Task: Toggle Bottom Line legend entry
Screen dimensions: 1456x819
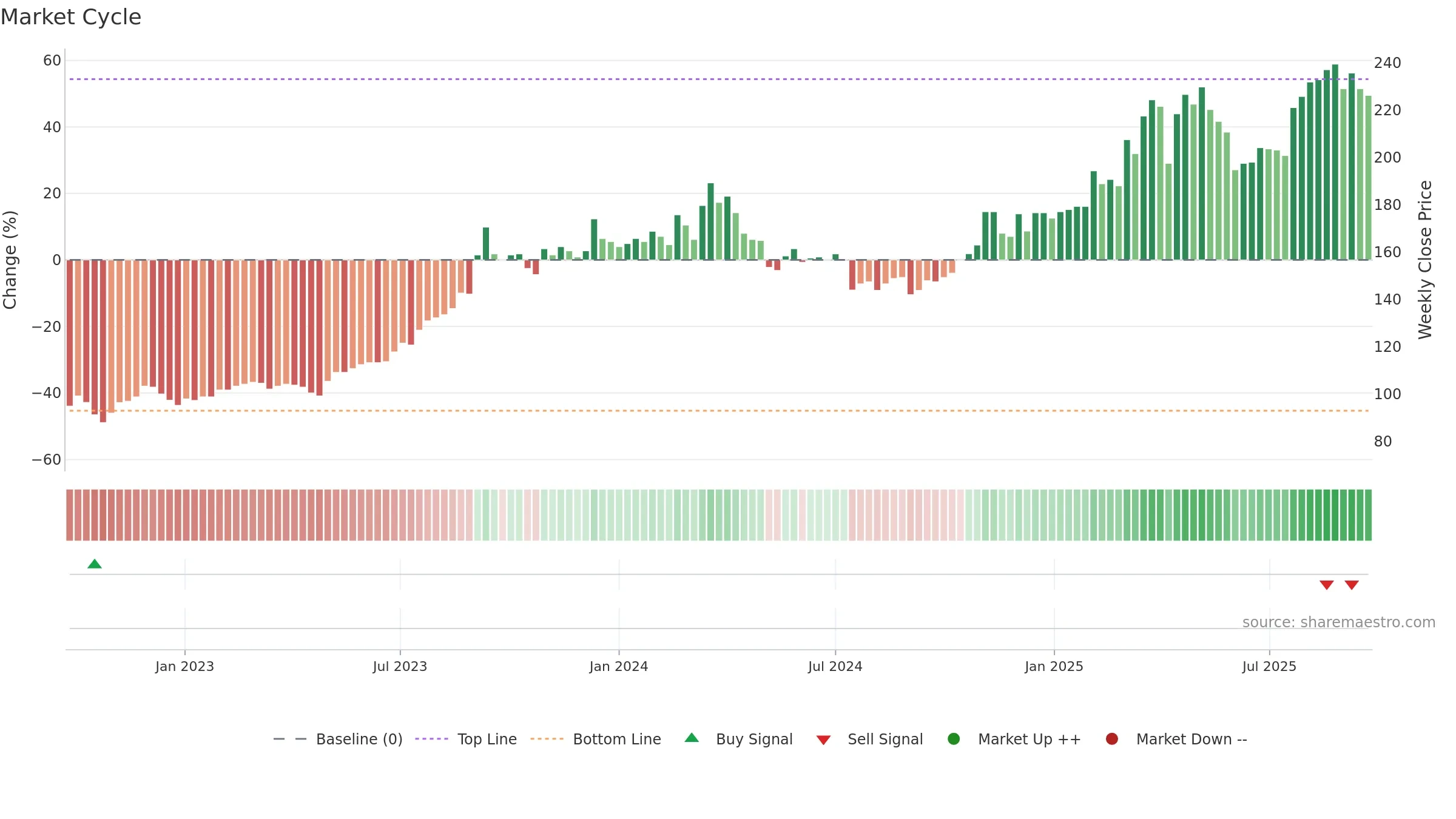Action: pos(596,739)
